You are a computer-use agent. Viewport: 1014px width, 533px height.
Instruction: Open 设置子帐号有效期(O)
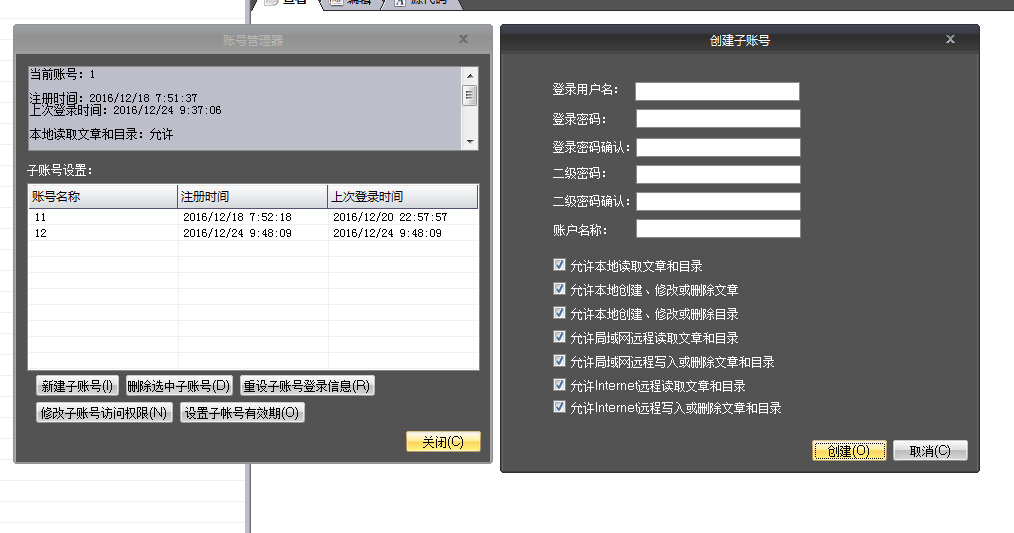click(x=241, y=413)
